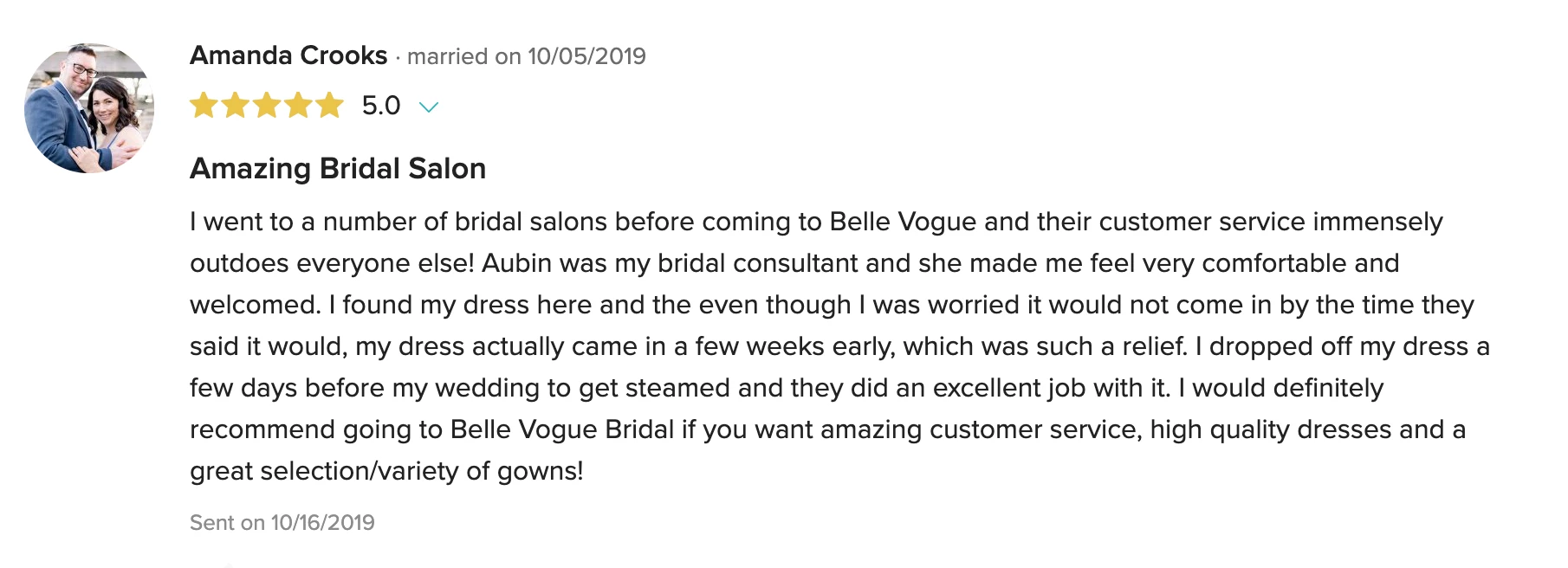Click the married on 10/05/2019 text
The image size is (1568, 568).
tap(527, 56)
